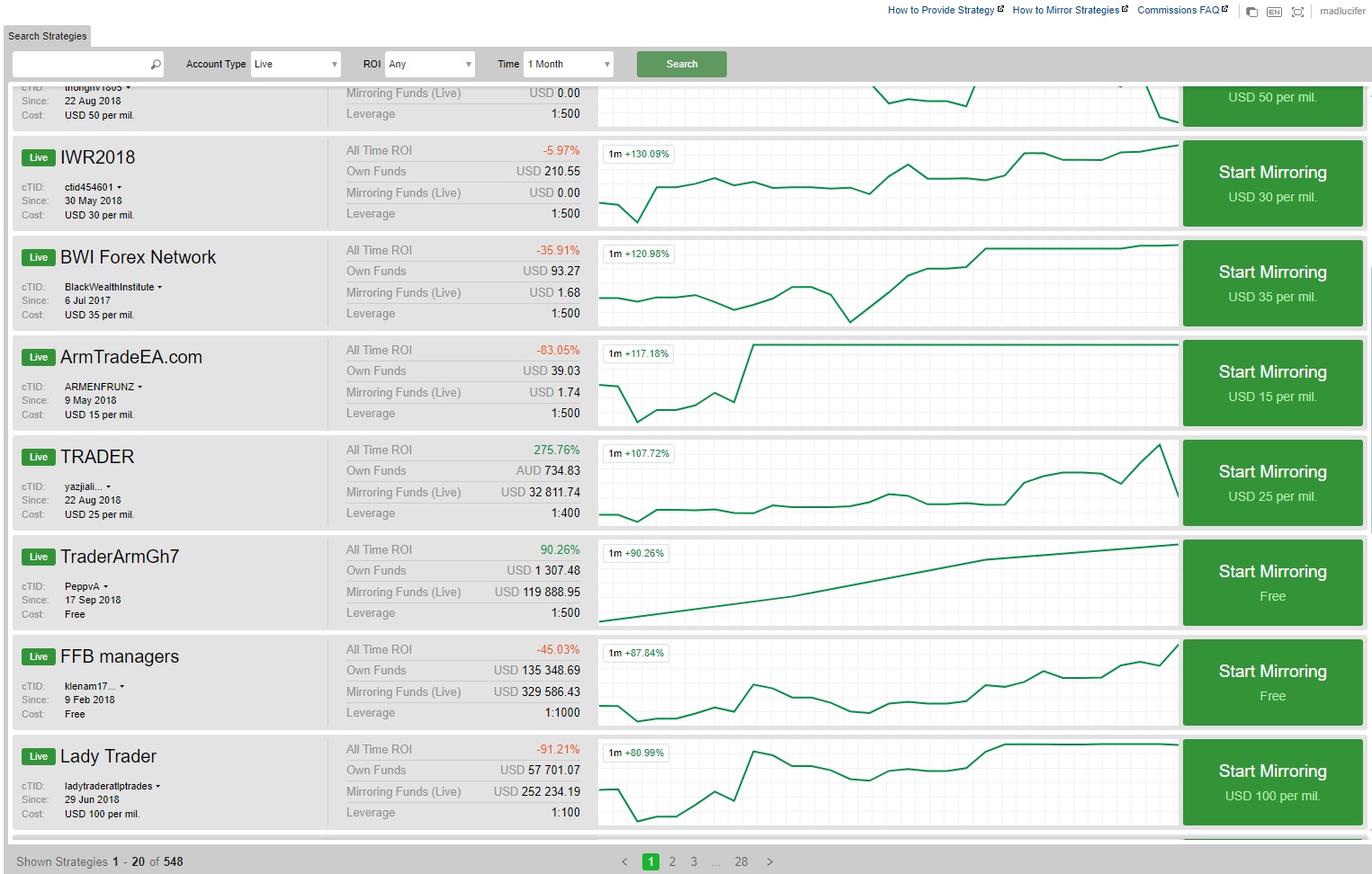The image size is (1372, 874).
Task: Open the Commissions FAQ link
Action: tap(1181, 11)
